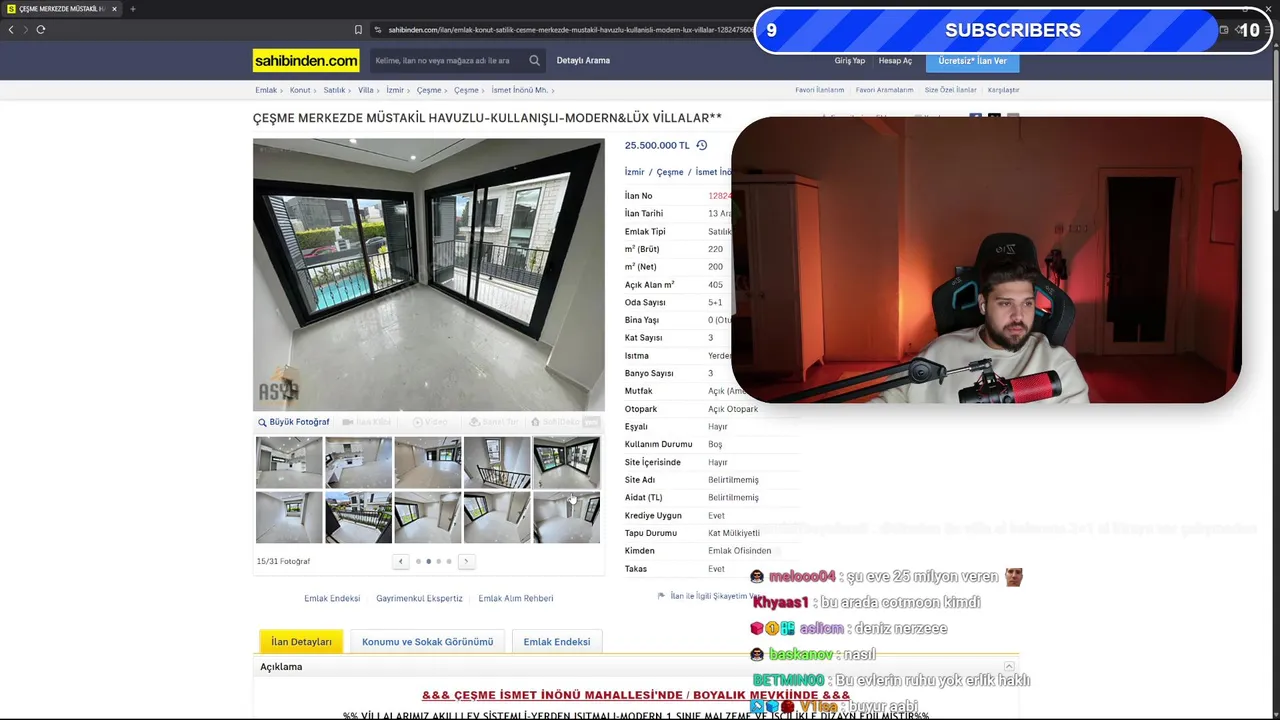Show the previous thumbnail page using the left arrow
The width and height of the screenshot is (1280, 720).
click(x=401, y=561)
